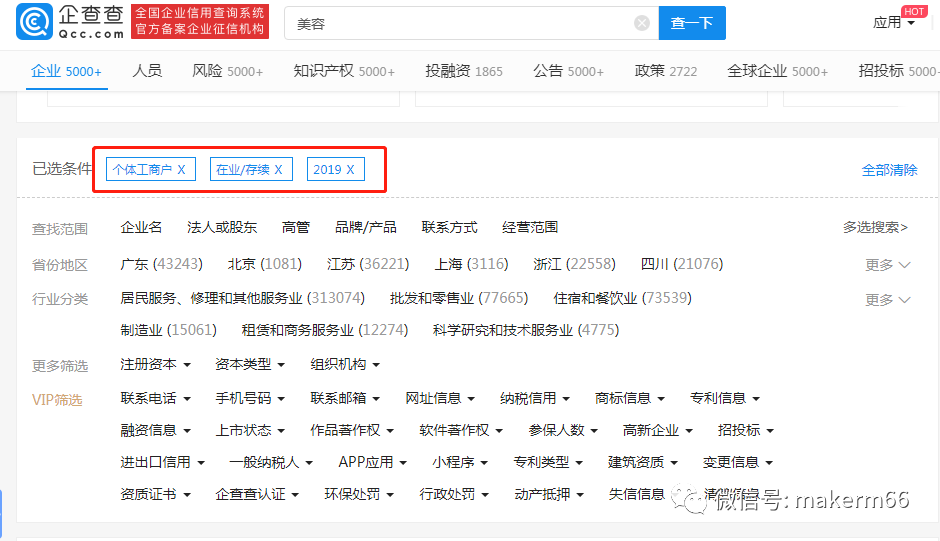The height and width of the screenshot is (541, 940).
Task: Expand 更多 in the 行业分类 row
Action: [x=887, y=300]
